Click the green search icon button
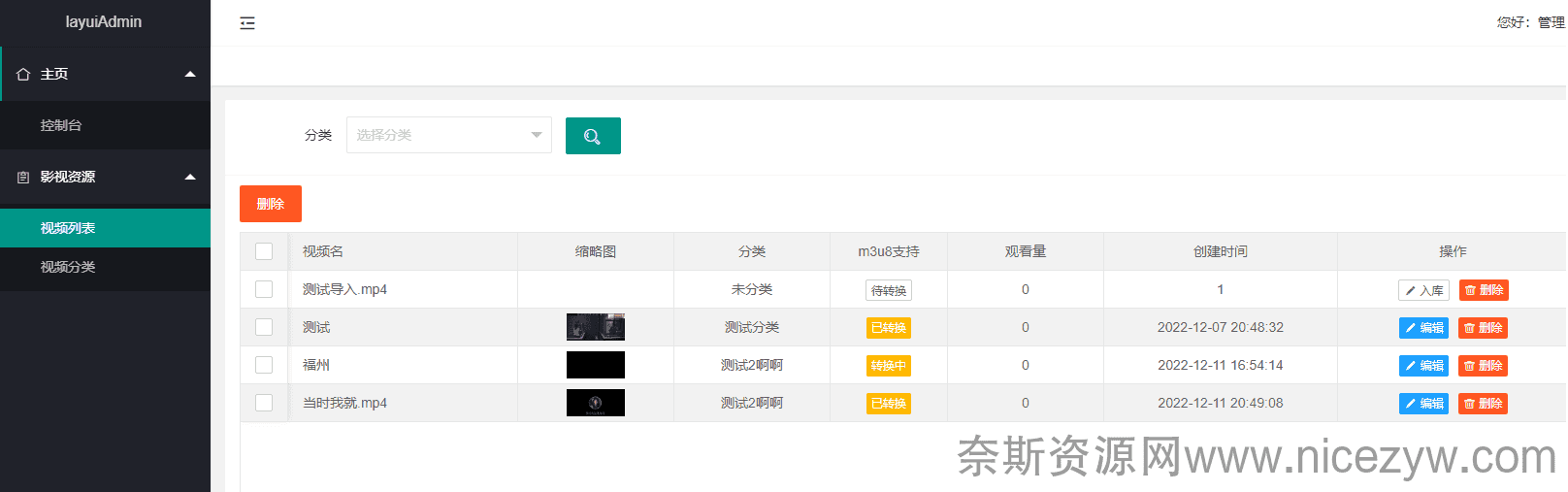1568x492 pixels. (x=593, y=136)
